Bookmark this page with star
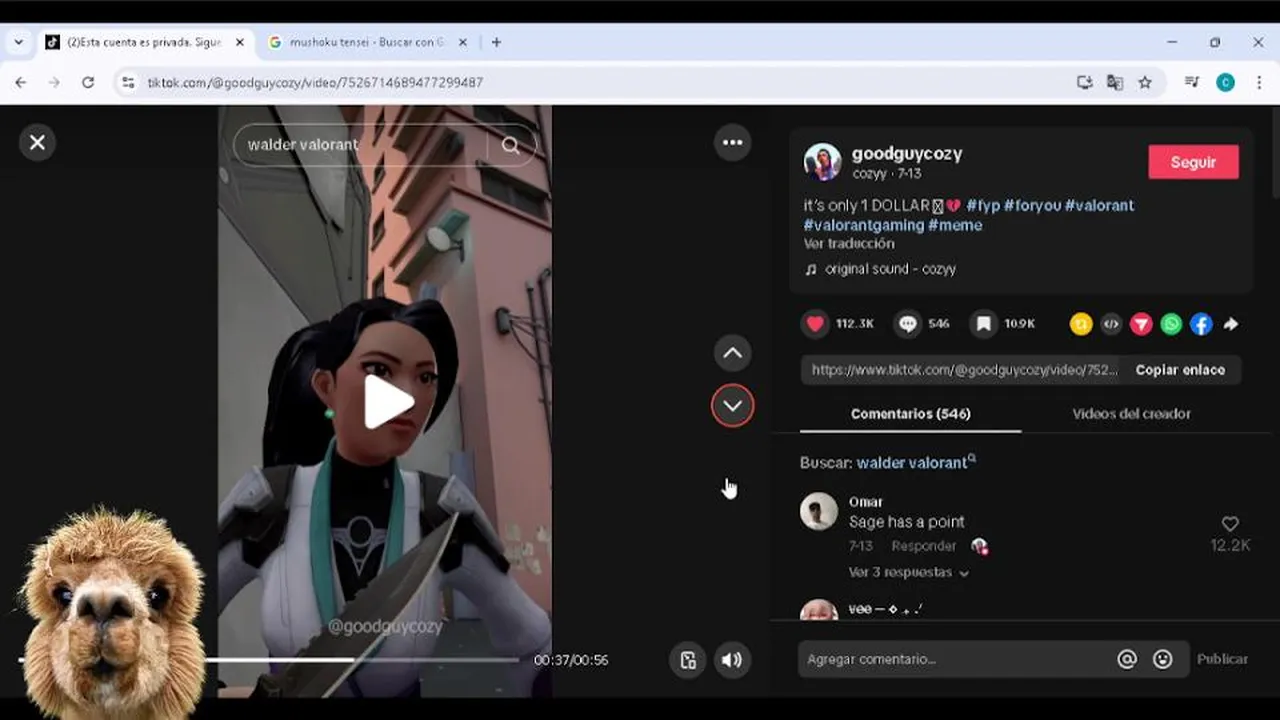The image size is (1280, 720). [1145, 83]
